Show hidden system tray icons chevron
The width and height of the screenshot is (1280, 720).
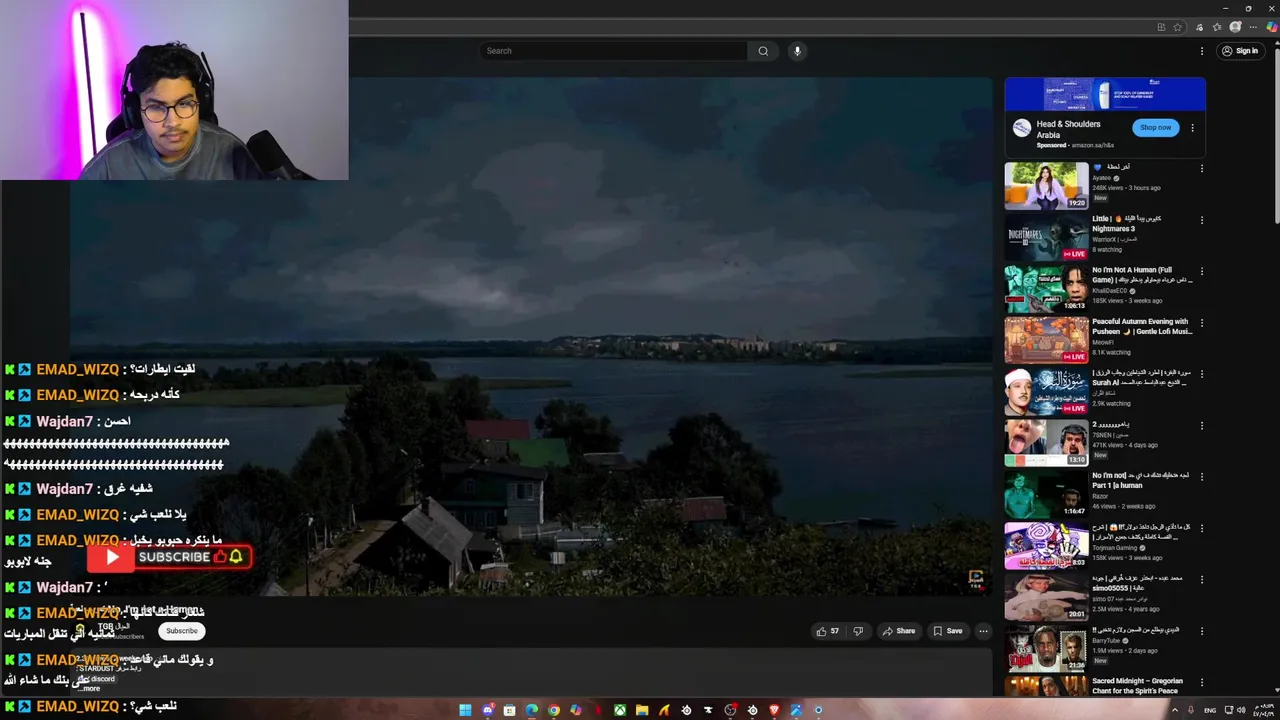click(x=1175, y=710)
